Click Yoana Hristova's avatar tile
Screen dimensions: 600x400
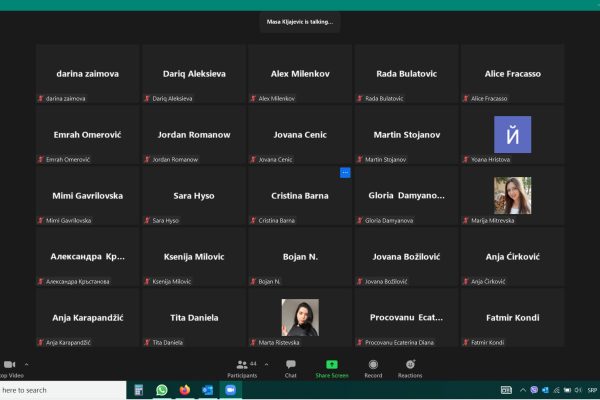(x=512, y=134)
